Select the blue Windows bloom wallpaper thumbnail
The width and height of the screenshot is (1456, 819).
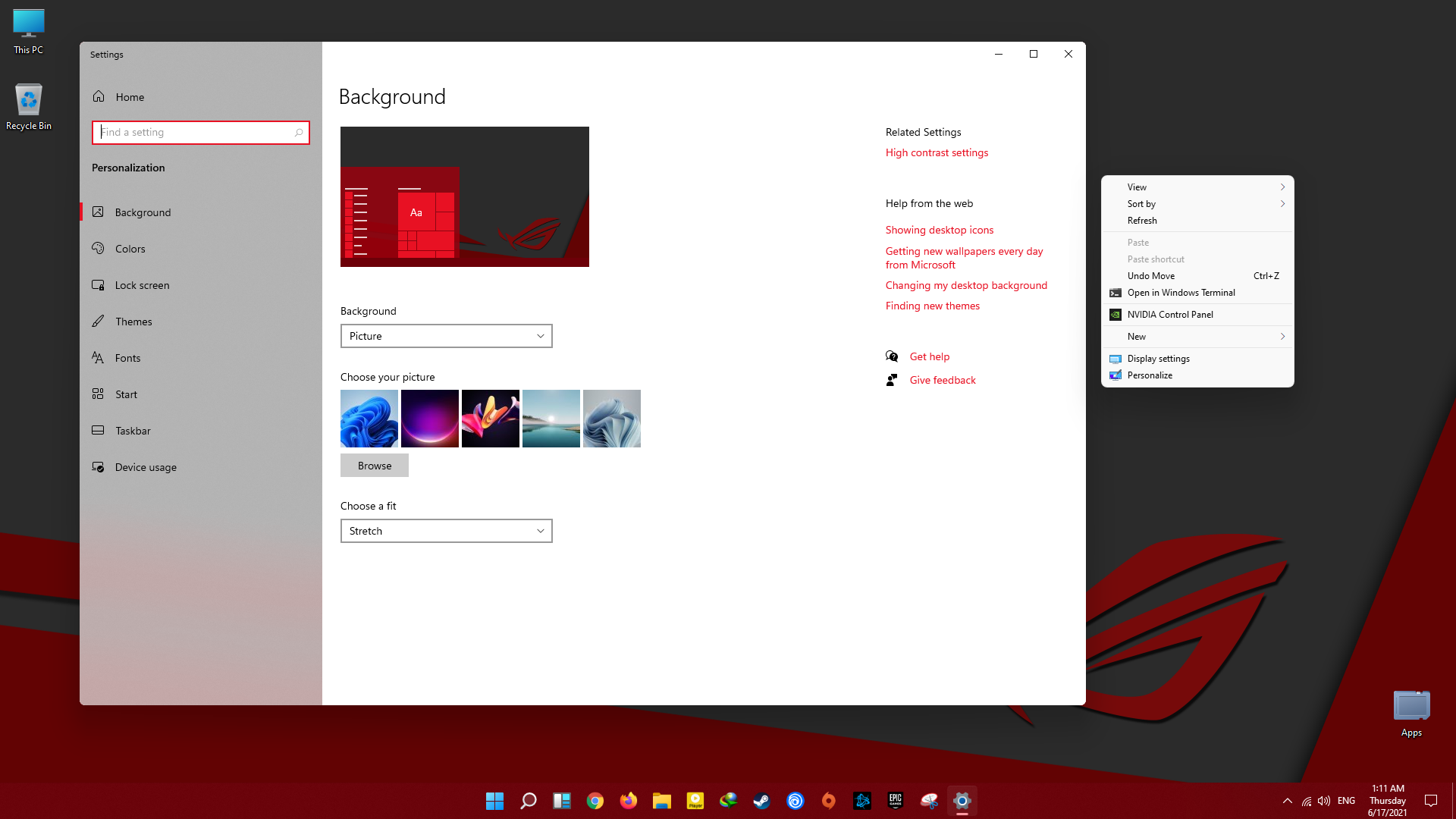pyautogui.click(x=369, y=419)
